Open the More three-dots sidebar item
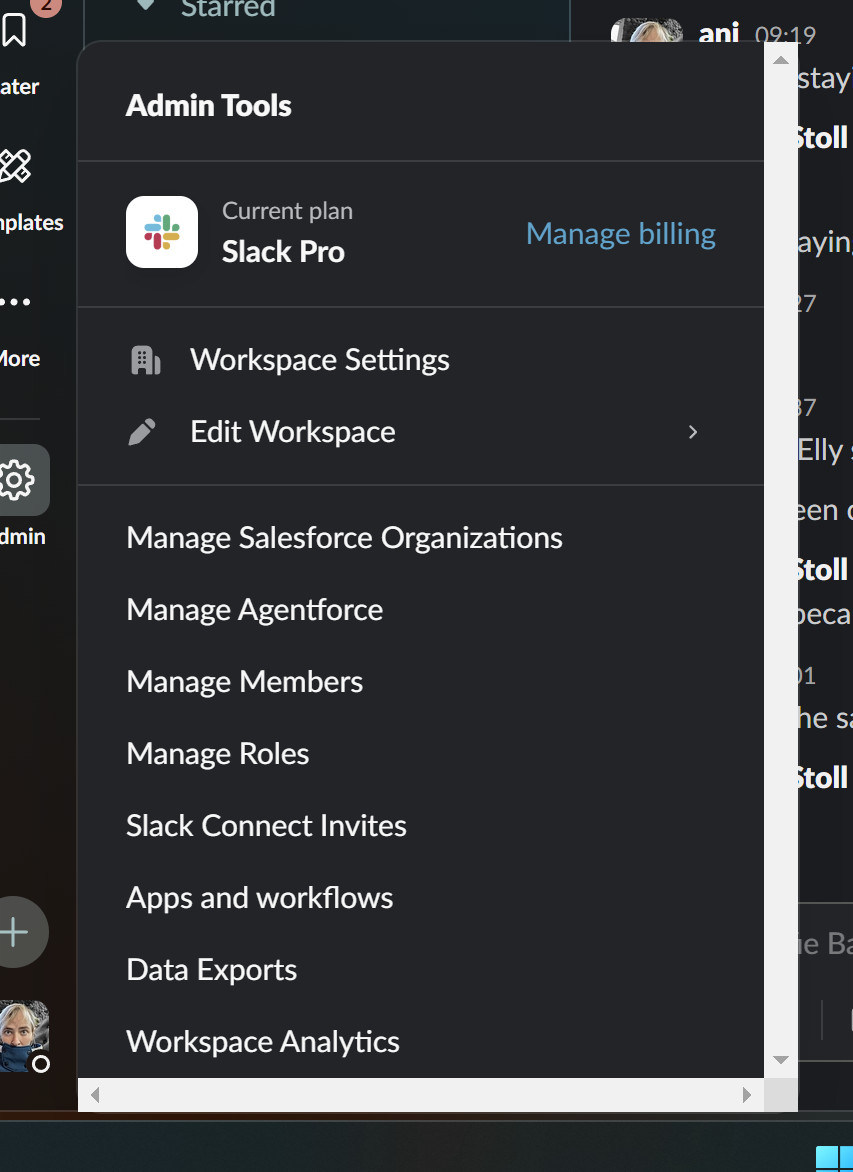The image size is (853, 1172). 15,302
